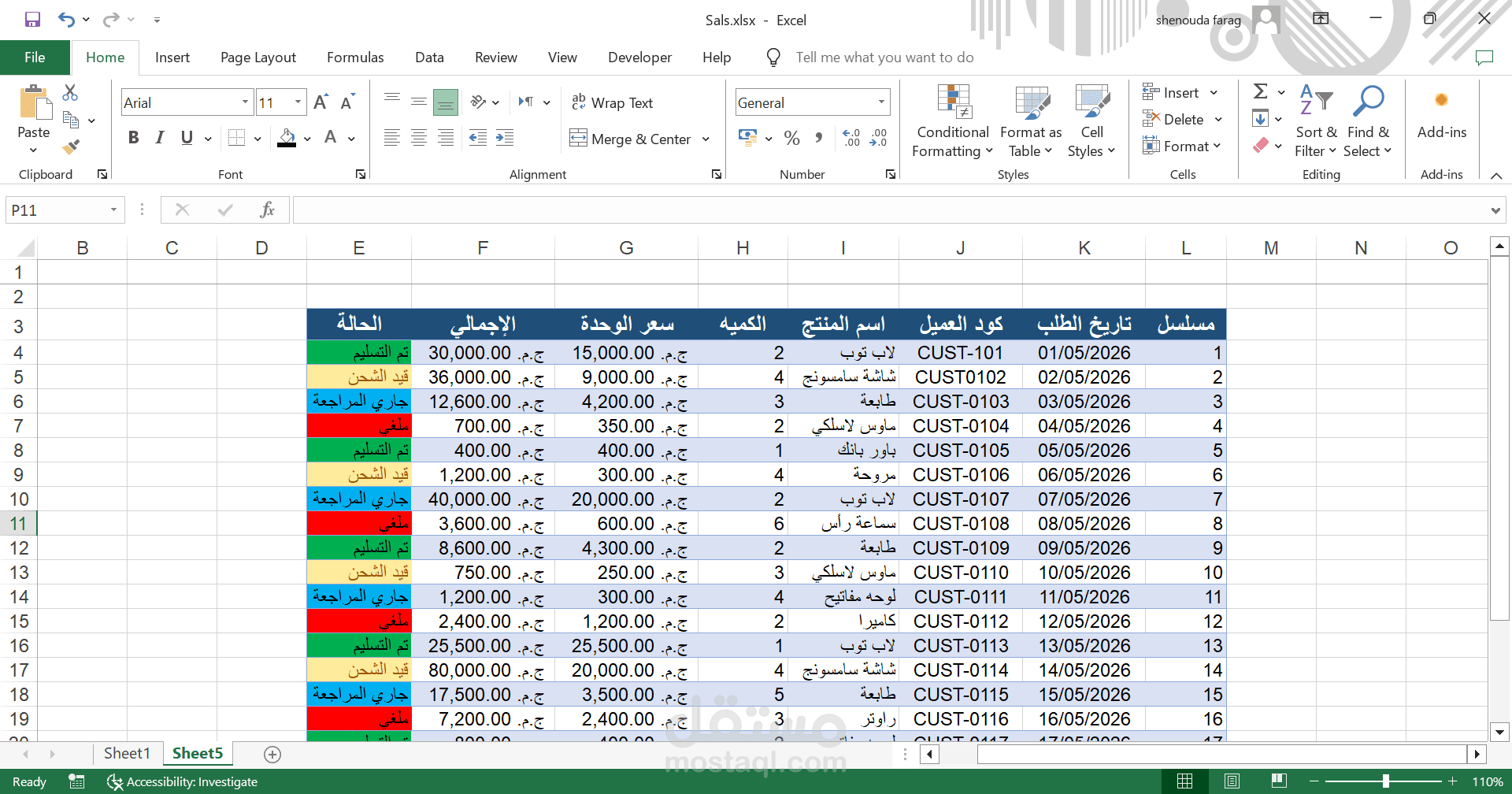Click Format as Table button

[x=1031, y=121]
